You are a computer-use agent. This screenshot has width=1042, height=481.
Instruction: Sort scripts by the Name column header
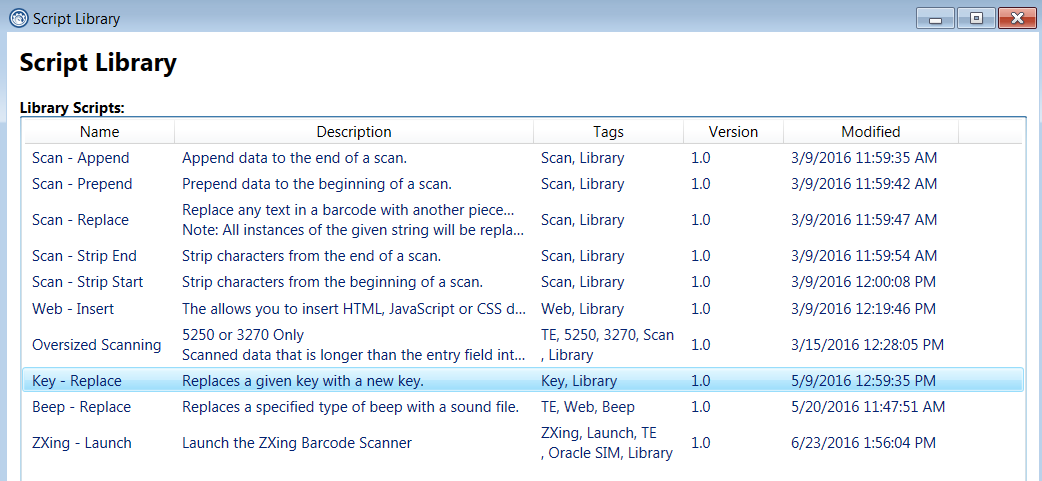[x=99, y=132]
